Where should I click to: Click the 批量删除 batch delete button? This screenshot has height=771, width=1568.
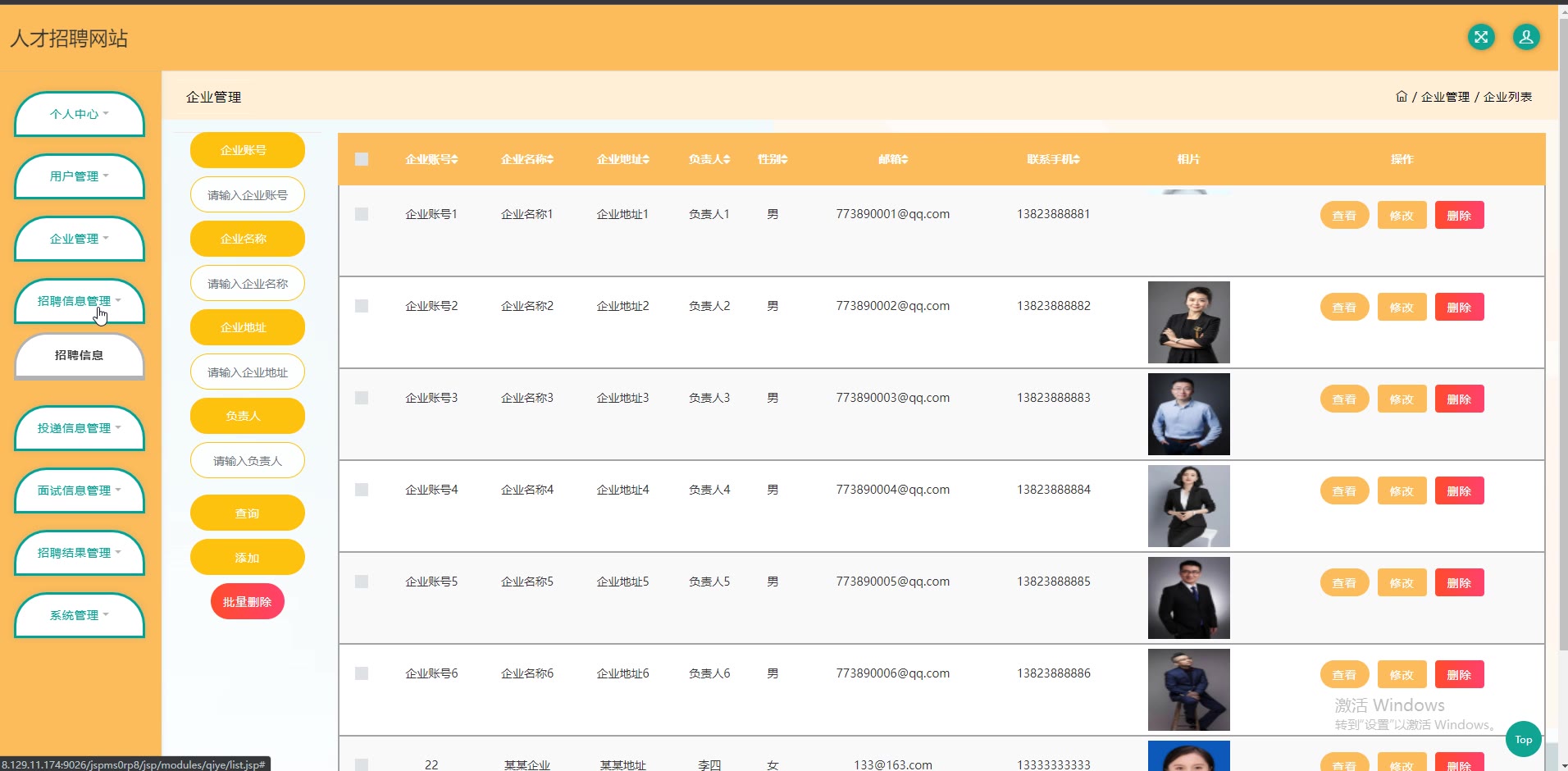point(248,601)
